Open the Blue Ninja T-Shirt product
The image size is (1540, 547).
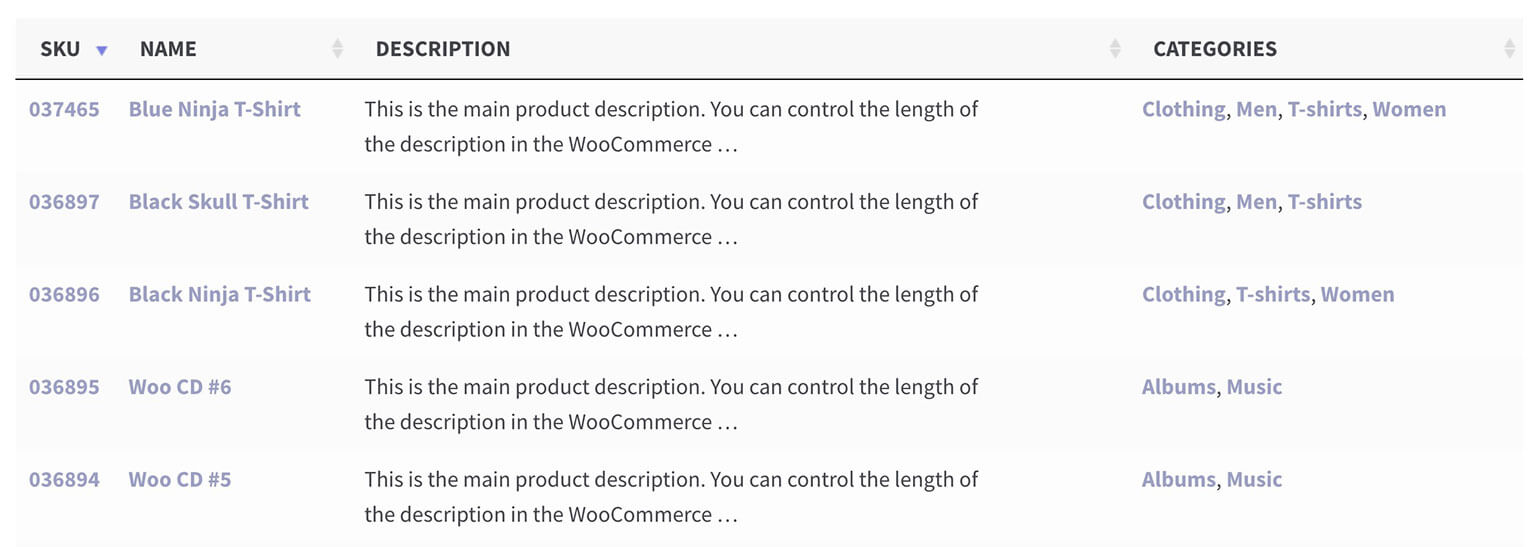[214, 109]
